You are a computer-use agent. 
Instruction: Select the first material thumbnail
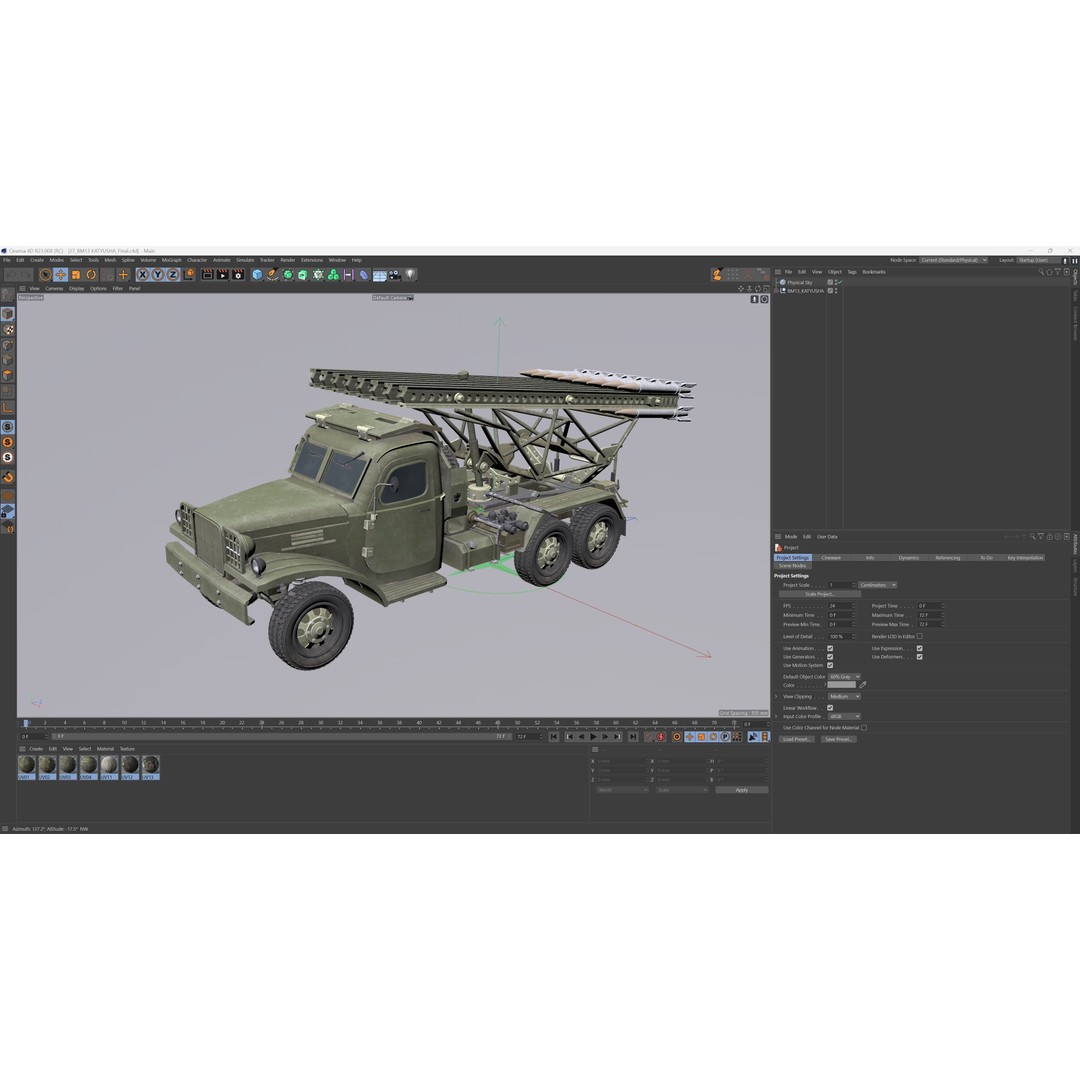26,765
